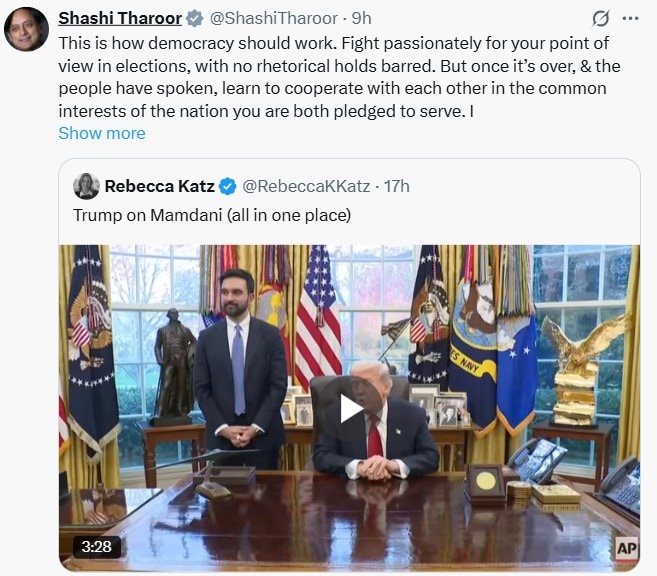Click the verified badge beside Rebecca Katz

point(228,186)
